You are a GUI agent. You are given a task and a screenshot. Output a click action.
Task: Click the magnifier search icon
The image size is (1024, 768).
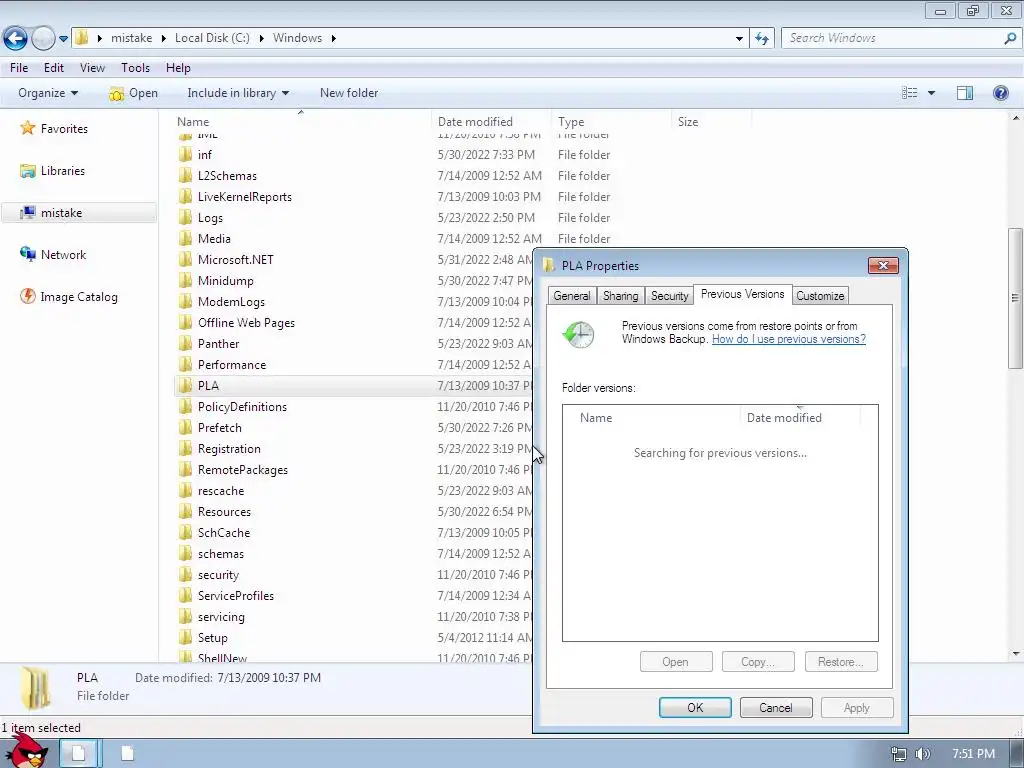1010,39
